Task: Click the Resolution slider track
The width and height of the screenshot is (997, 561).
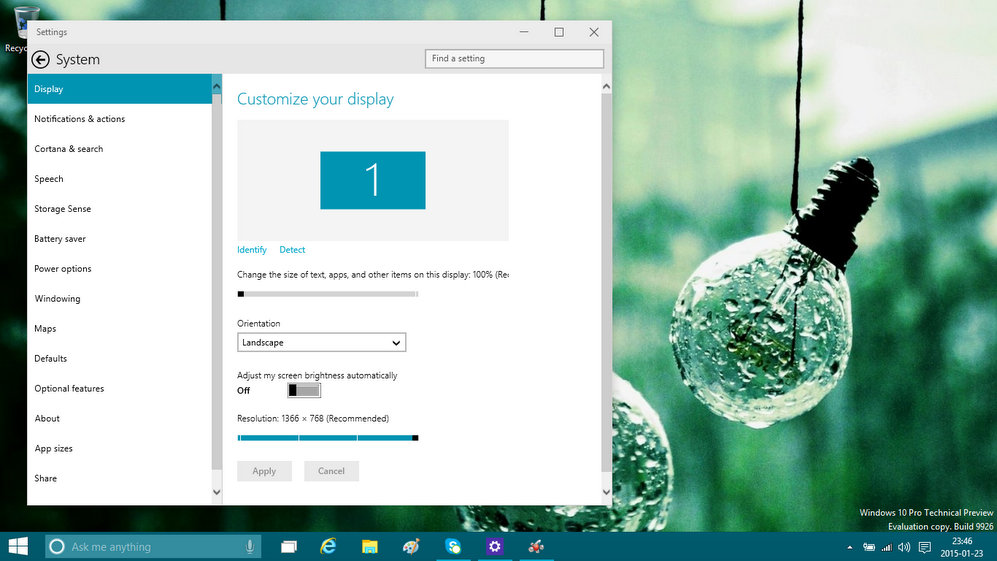Action: click(327, 437)
